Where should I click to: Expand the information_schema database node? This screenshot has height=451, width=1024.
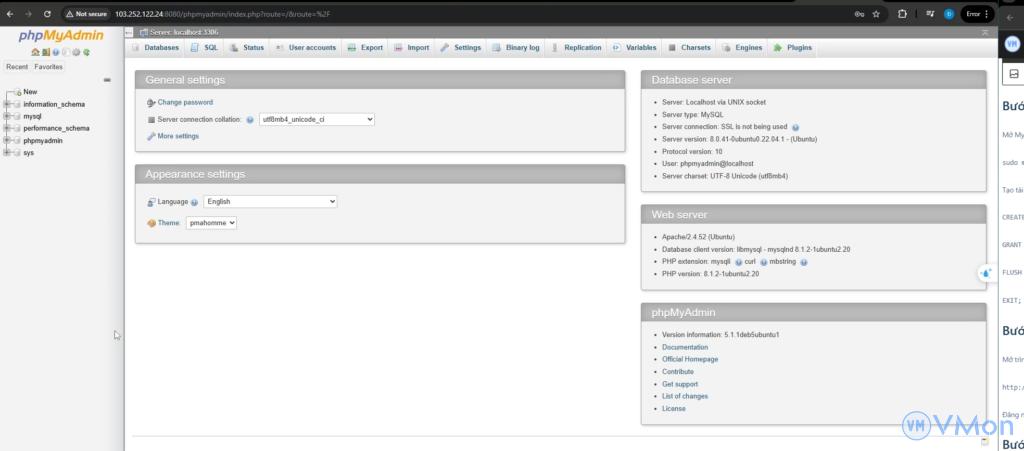(x=8, y=104)
